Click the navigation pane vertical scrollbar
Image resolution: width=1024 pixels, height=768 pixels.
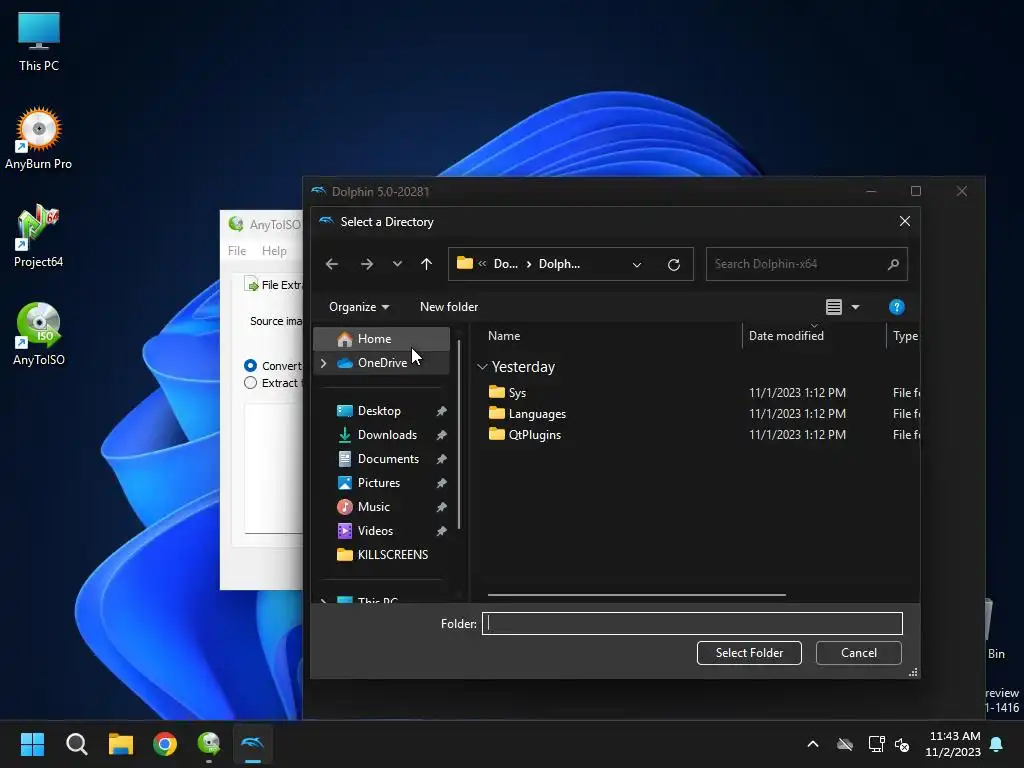tap(459, 434)
